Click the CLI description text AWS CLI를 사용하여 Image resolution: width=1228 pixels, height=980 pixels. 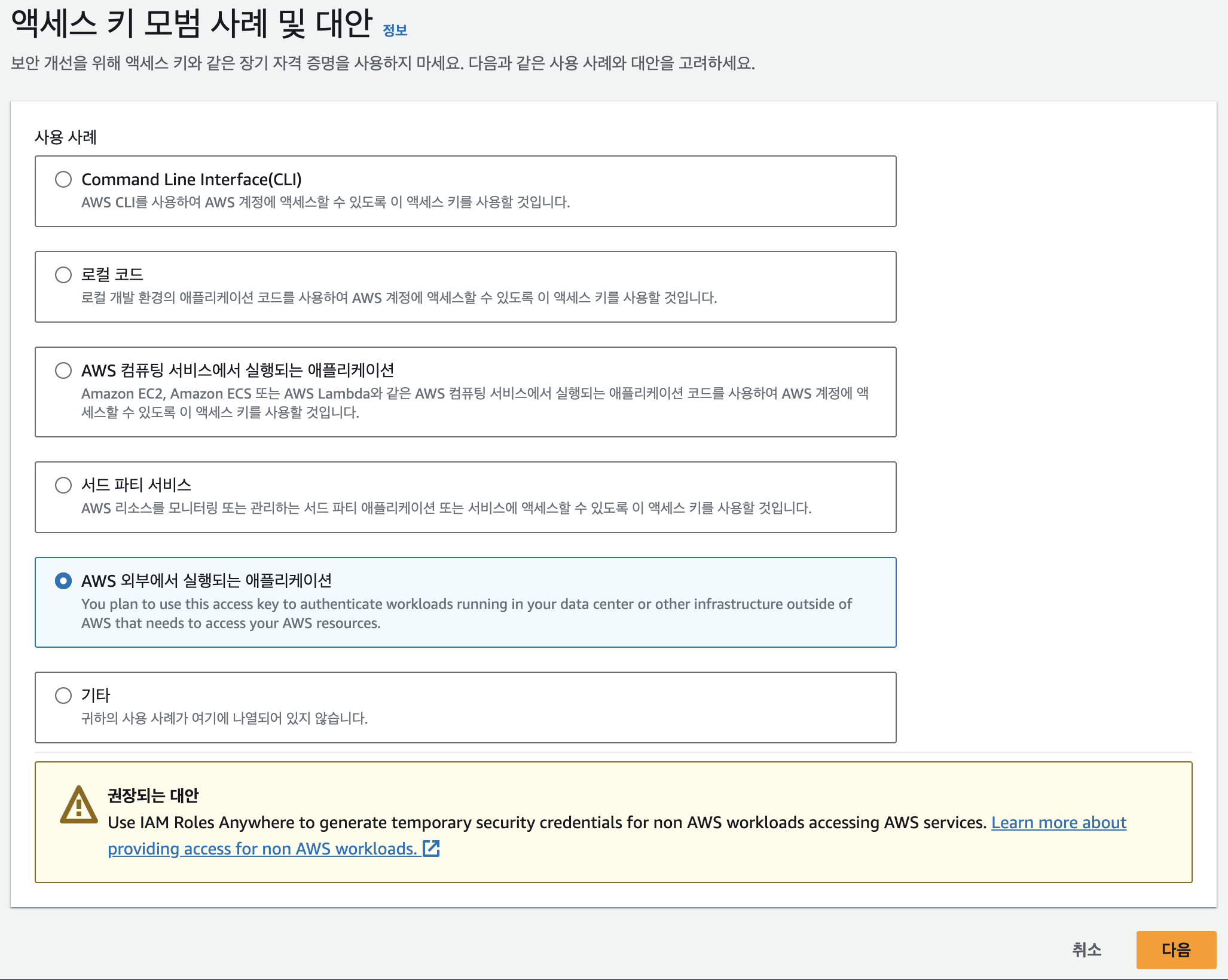coord(326,202)
